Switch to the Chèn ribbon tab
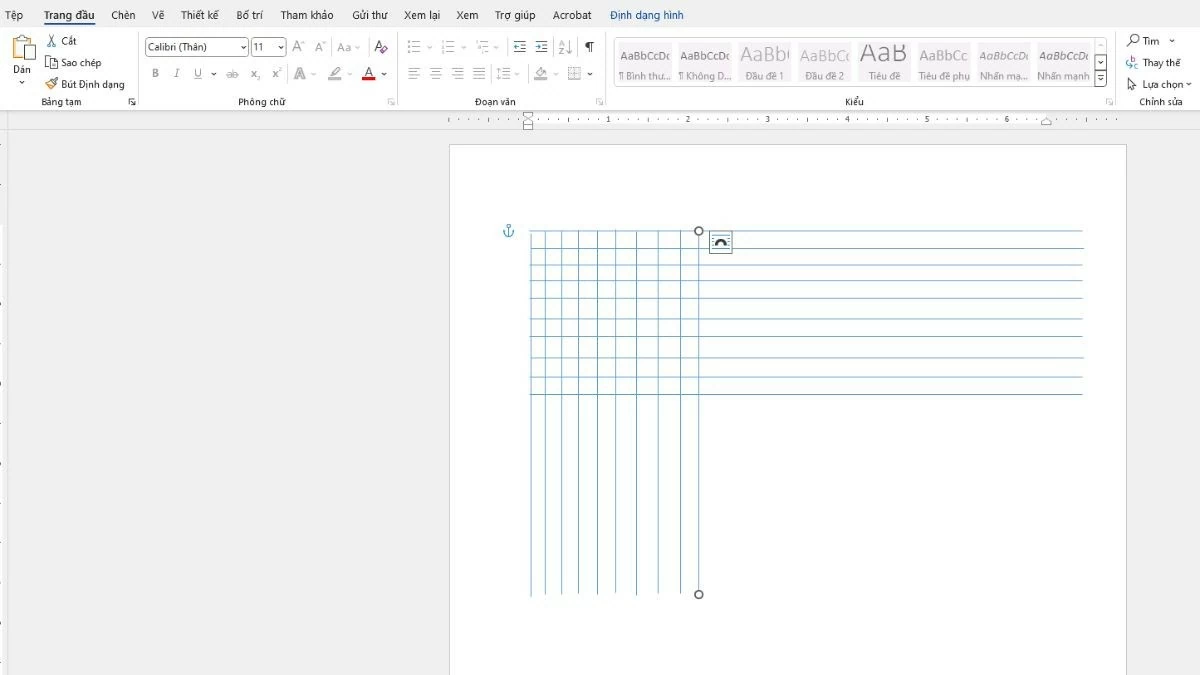This screenshot has height=675, width=1200. 122,15
